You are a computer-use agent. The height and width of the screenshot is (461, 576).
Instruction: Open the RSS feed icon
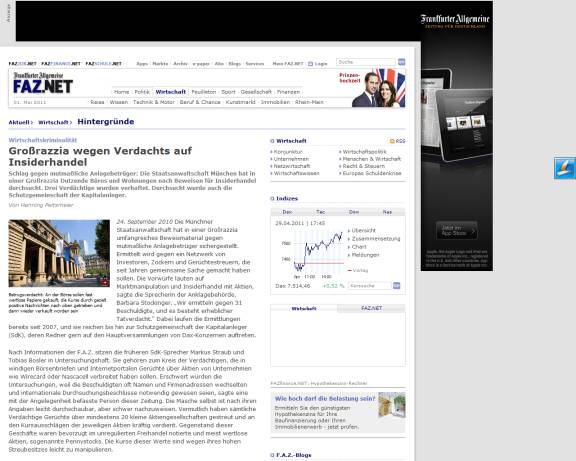tap(392, 141)
